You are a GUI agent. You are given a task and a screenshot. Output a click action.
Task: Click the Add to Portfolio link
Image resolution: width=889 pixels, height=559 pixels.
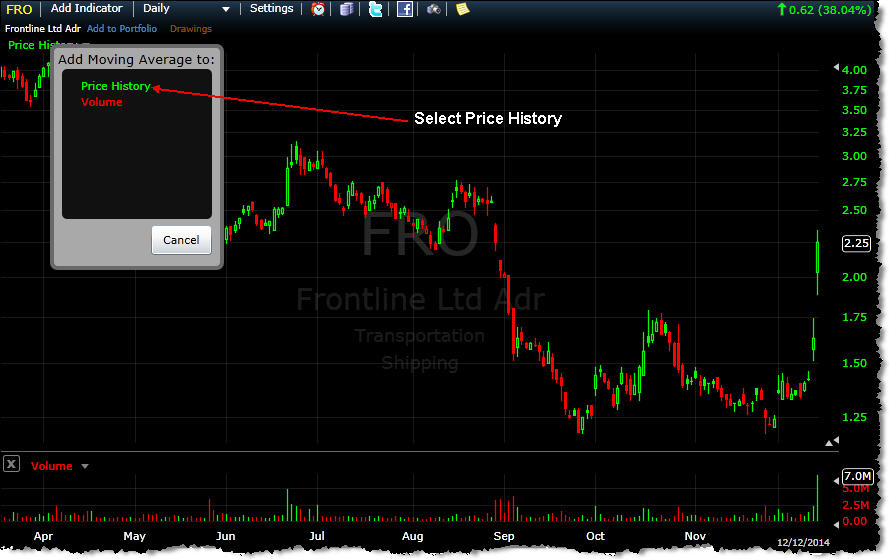point(122,28)
